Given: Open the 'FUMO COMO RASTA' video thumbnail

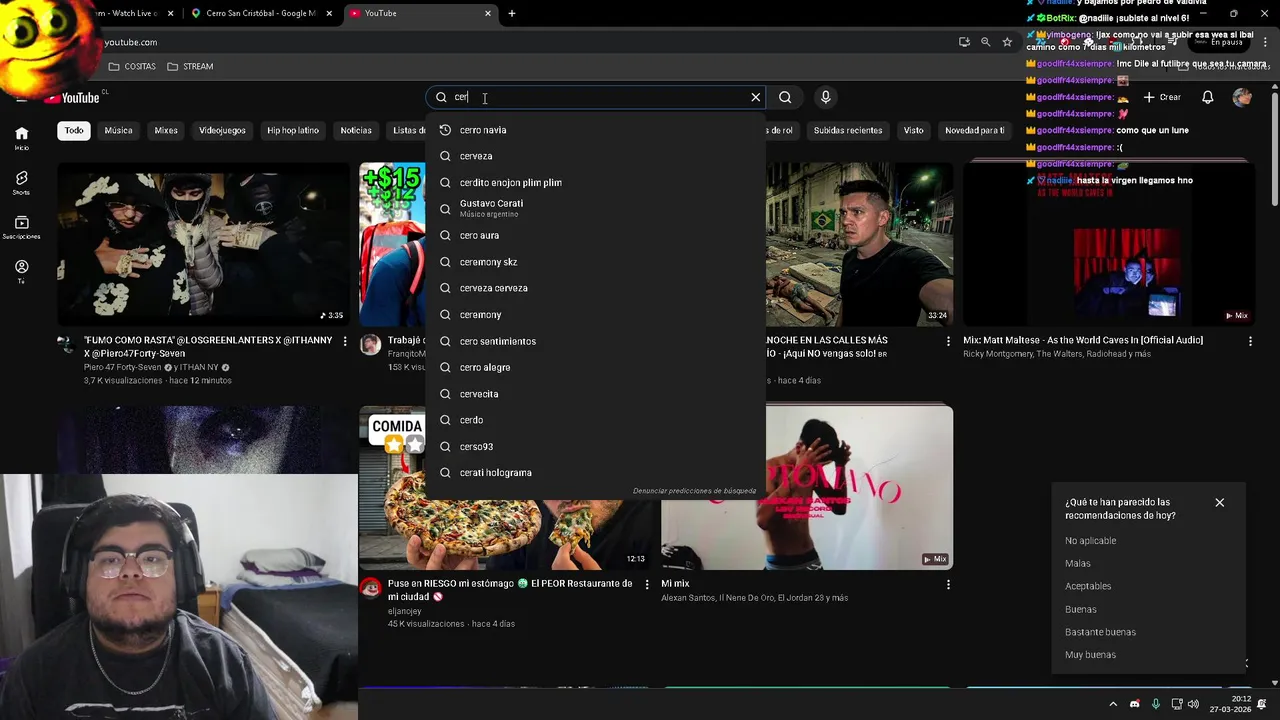Looking at the screenshot, I should click(x=204, y=244).
